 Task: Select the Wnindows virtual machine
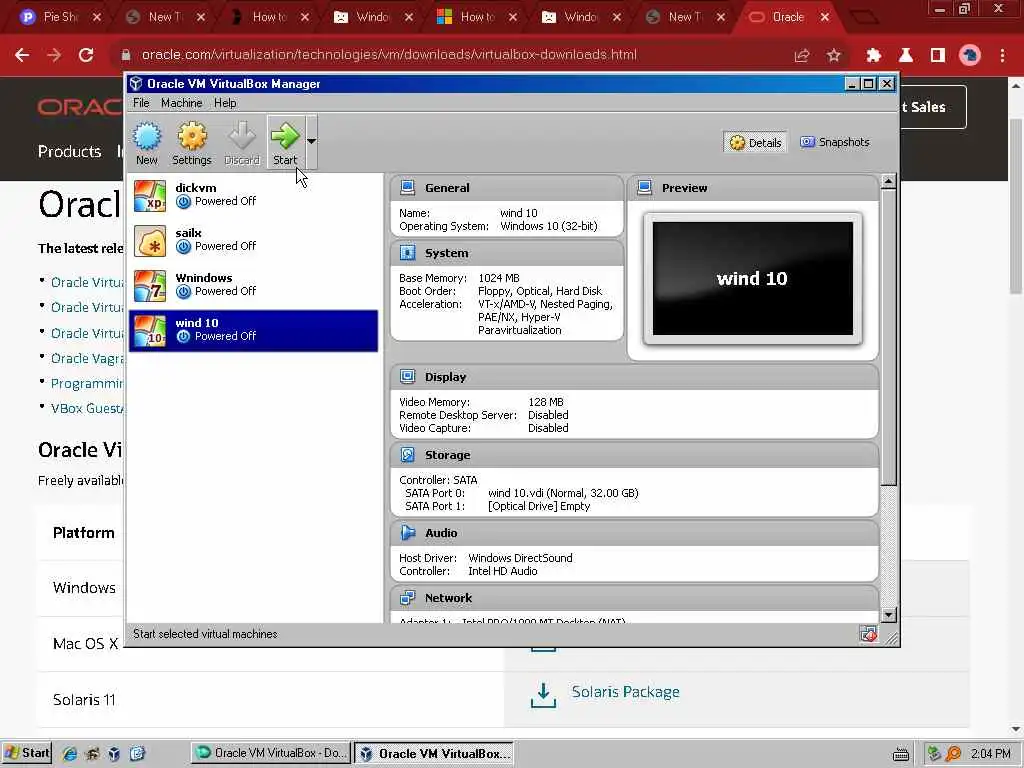tap(253, 285)
